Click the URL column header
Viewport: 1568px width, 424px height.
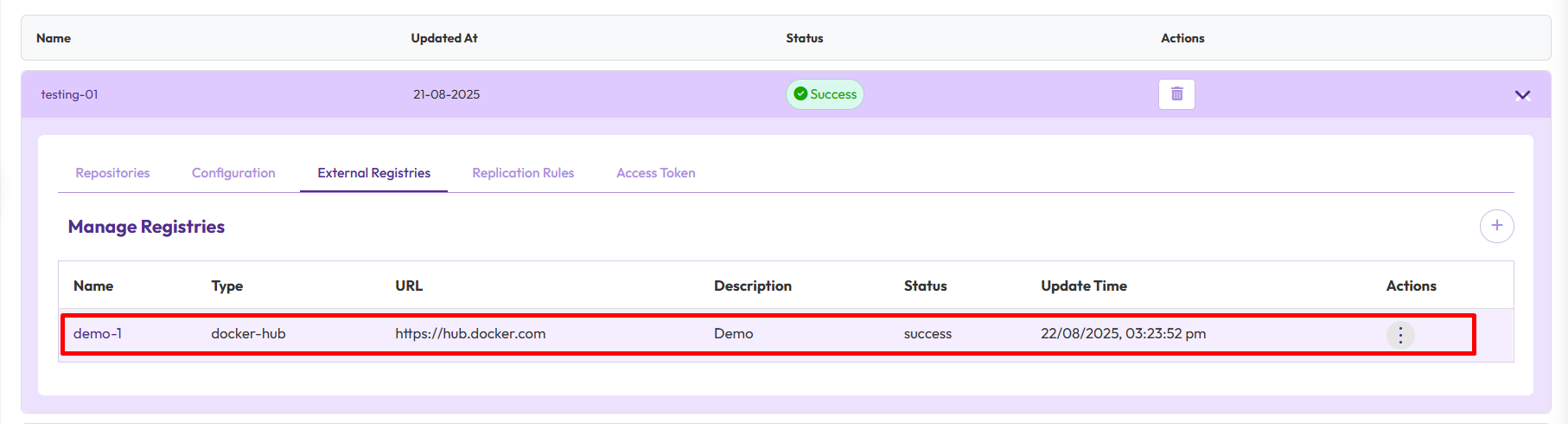point(409,286)
